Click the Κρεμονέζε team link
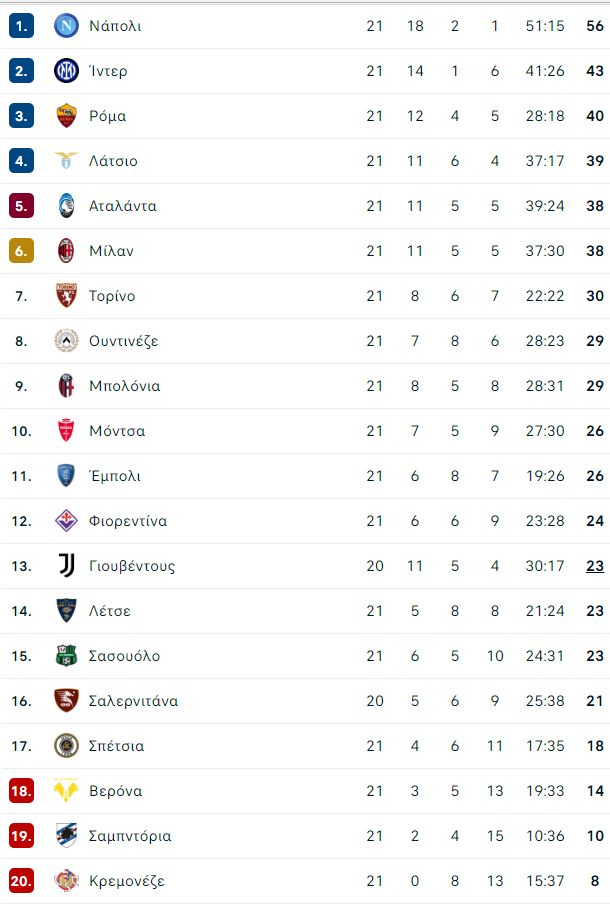 coord(127,881)
